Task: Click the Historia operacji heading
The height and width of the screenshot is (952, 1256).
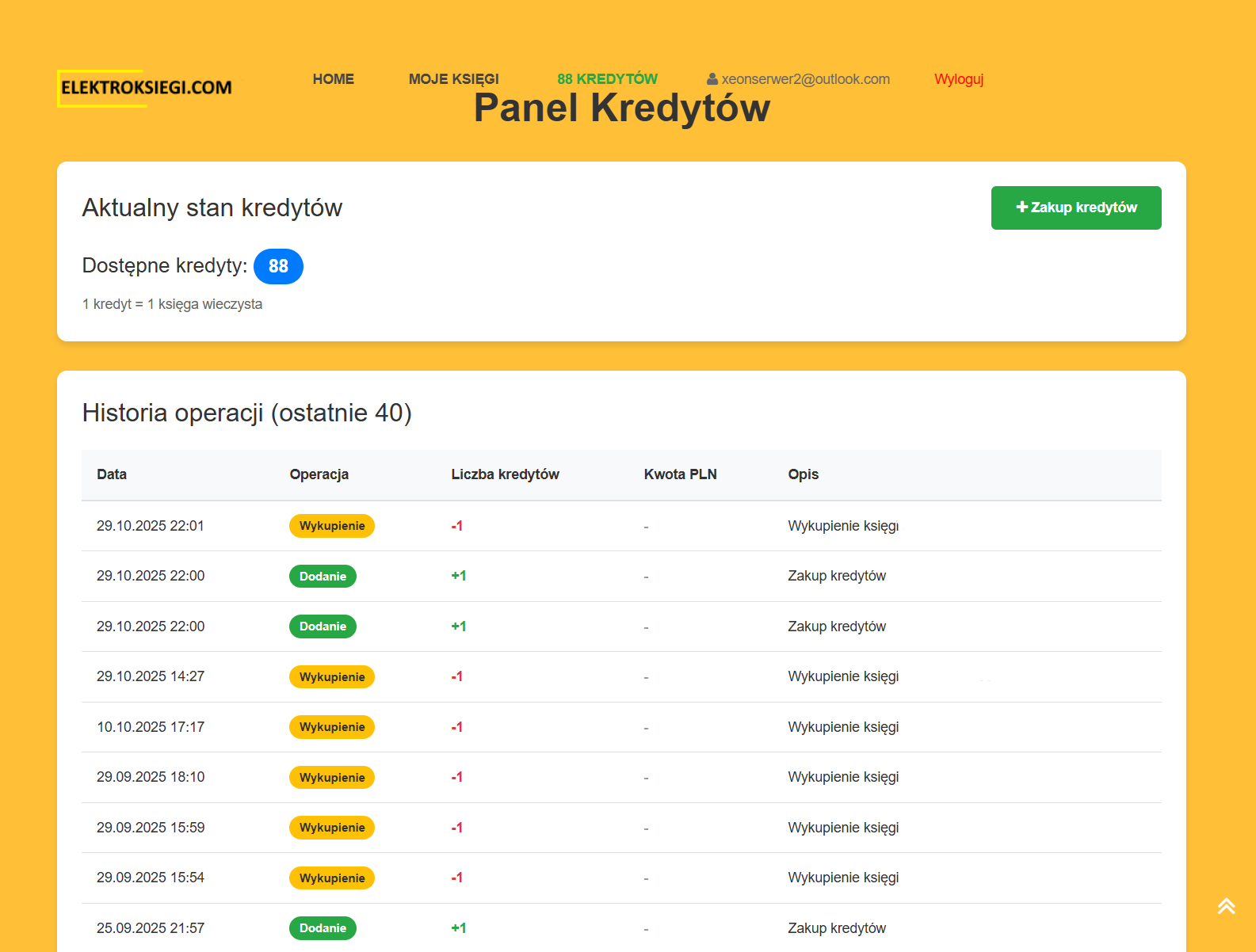Action: point(246,413)
